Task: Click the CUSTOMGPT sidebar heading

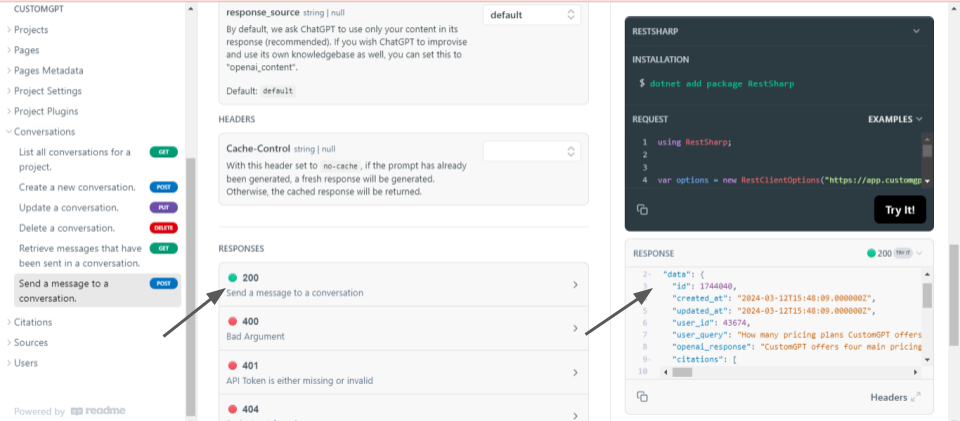Action: pos(39,9)
